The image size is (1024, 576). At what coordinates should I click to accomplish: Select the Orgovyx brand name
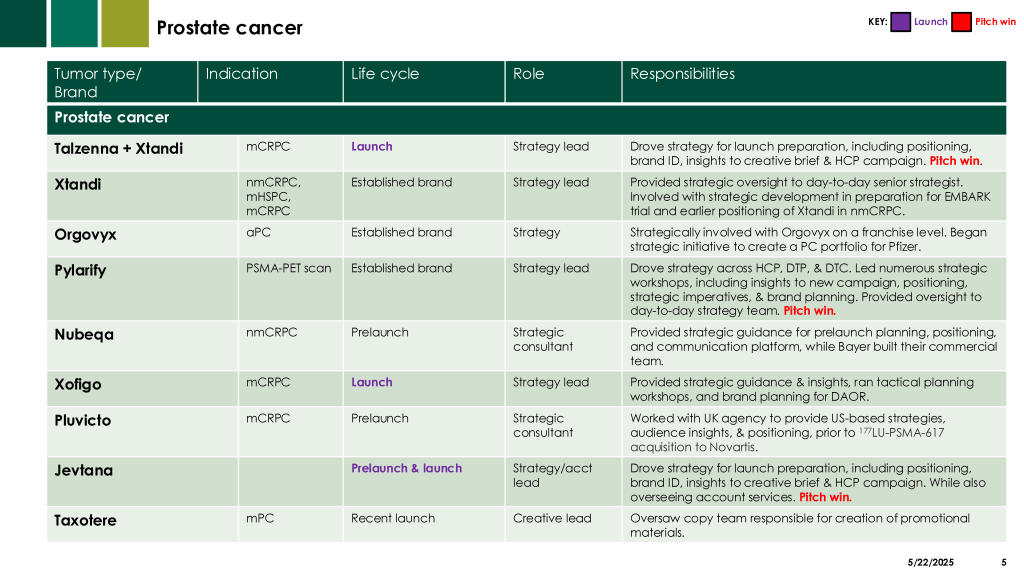pyautogui.click(x=85, y=235)
